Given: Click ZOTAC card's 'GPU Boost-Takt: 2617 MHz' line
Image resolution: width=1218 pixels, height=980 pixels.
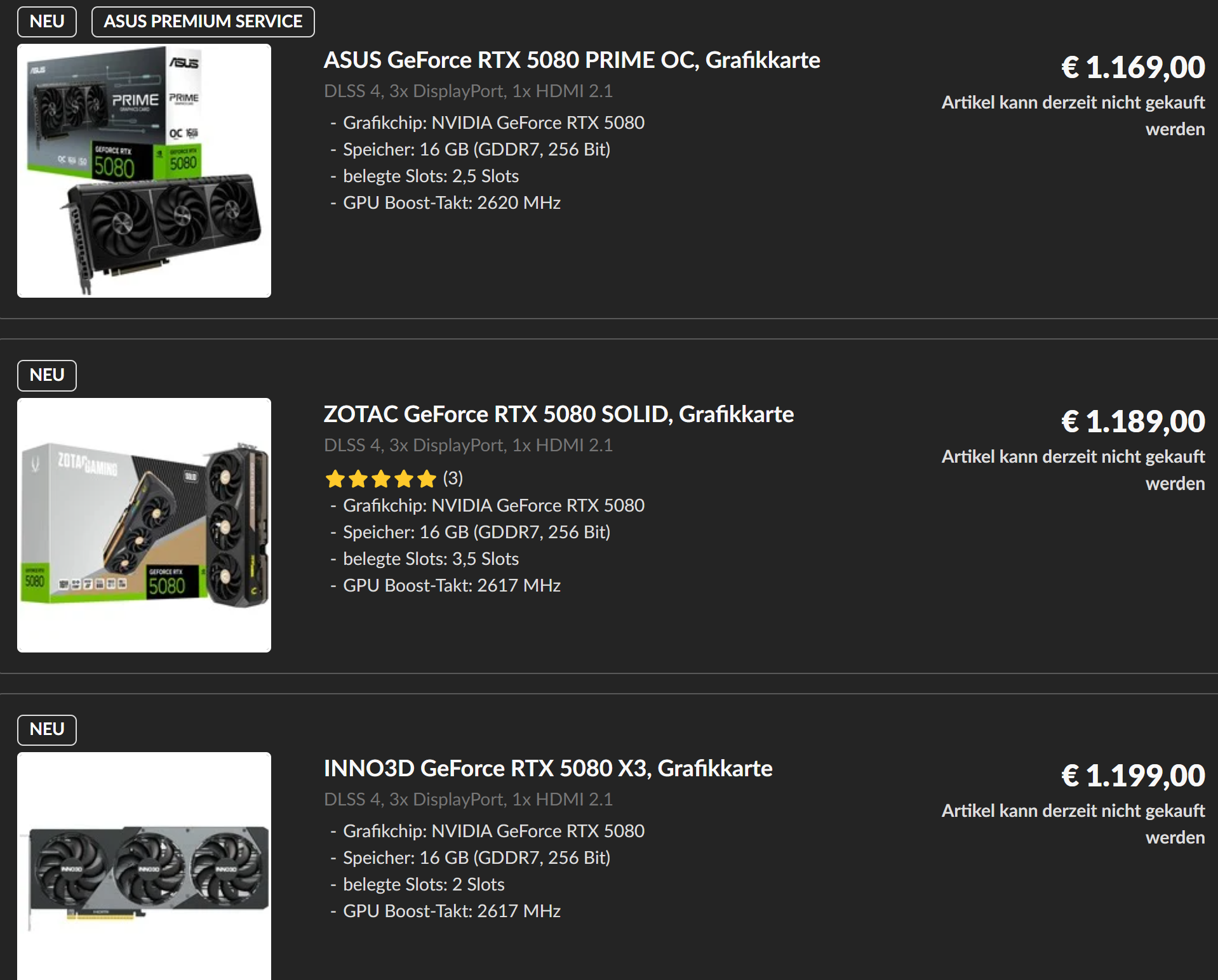Looking at the screenshot, I should click(452, 586).
